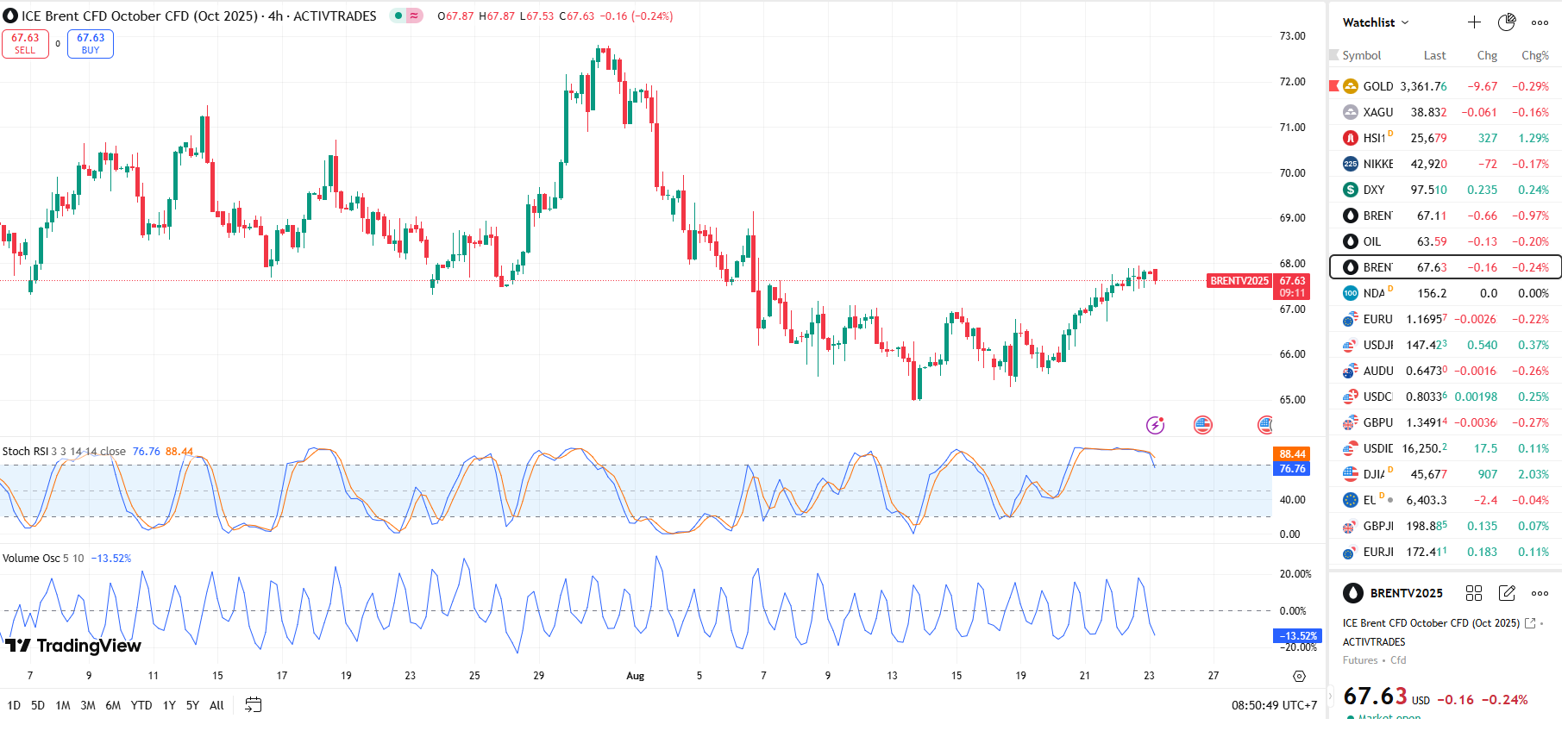1568x731 pixels.
Task: Toggle the red flag on GOLD row
Action: point(1334,86)
